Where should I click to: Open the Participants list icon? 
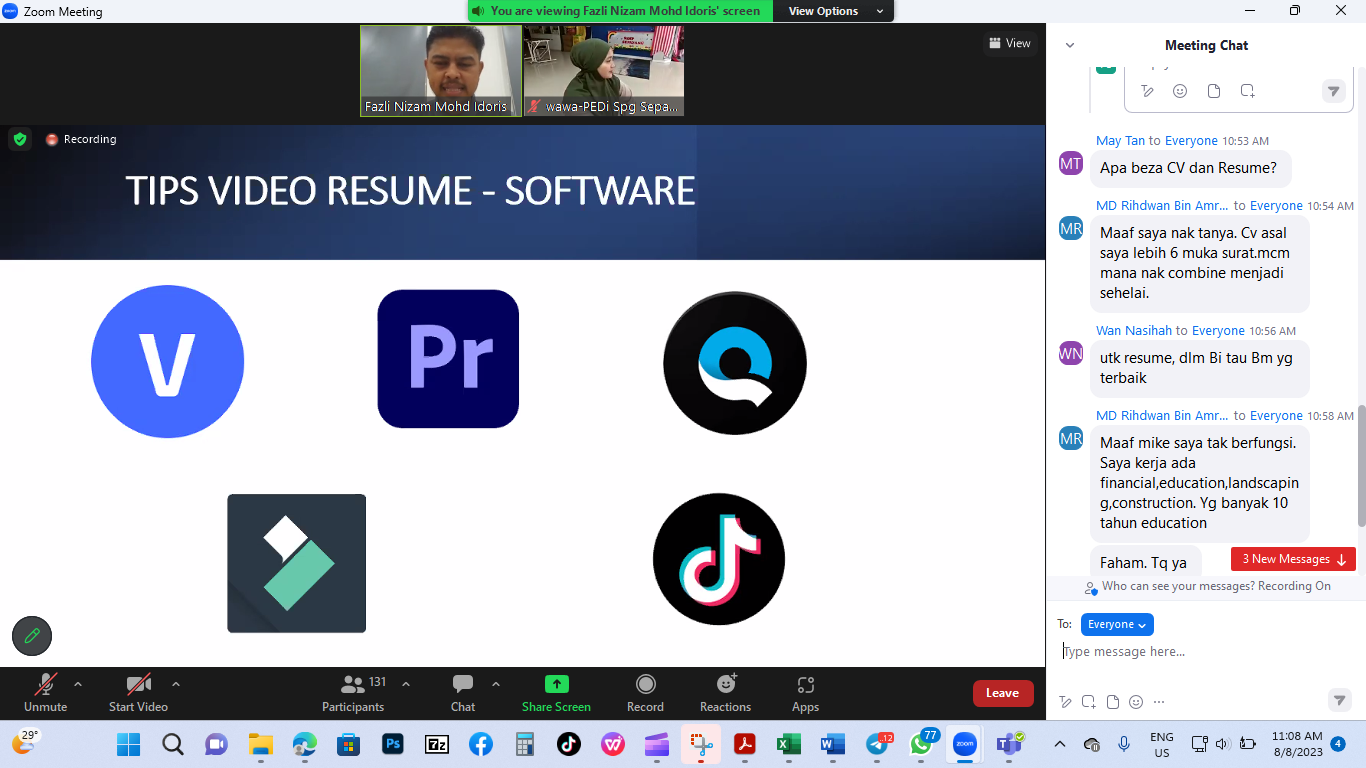[x=353, y=685]
